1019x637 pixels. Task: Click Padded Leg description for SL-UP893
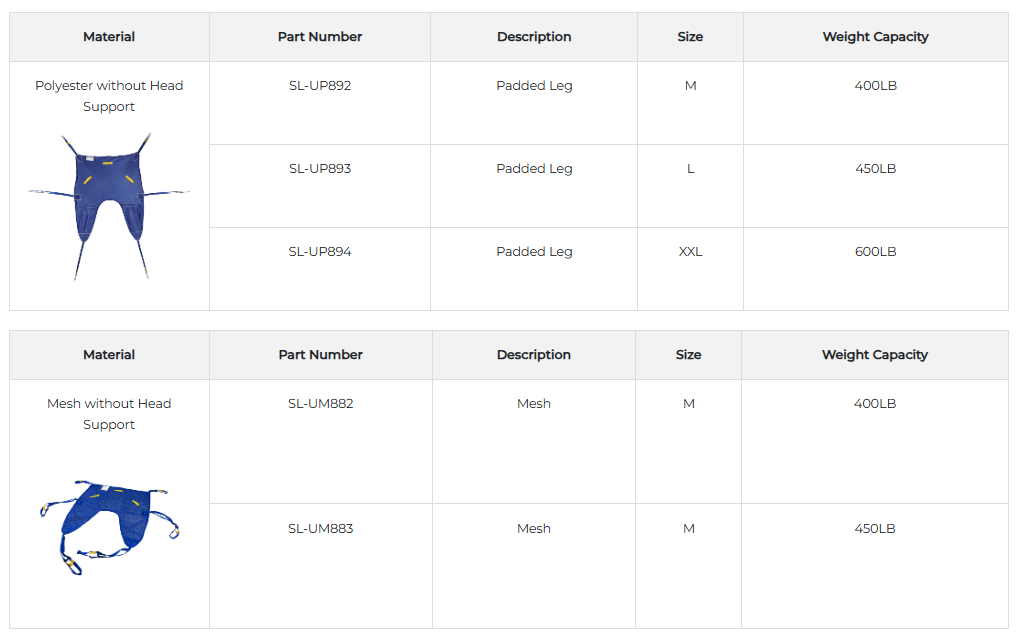pyautogui.click(x=534, y=169)
